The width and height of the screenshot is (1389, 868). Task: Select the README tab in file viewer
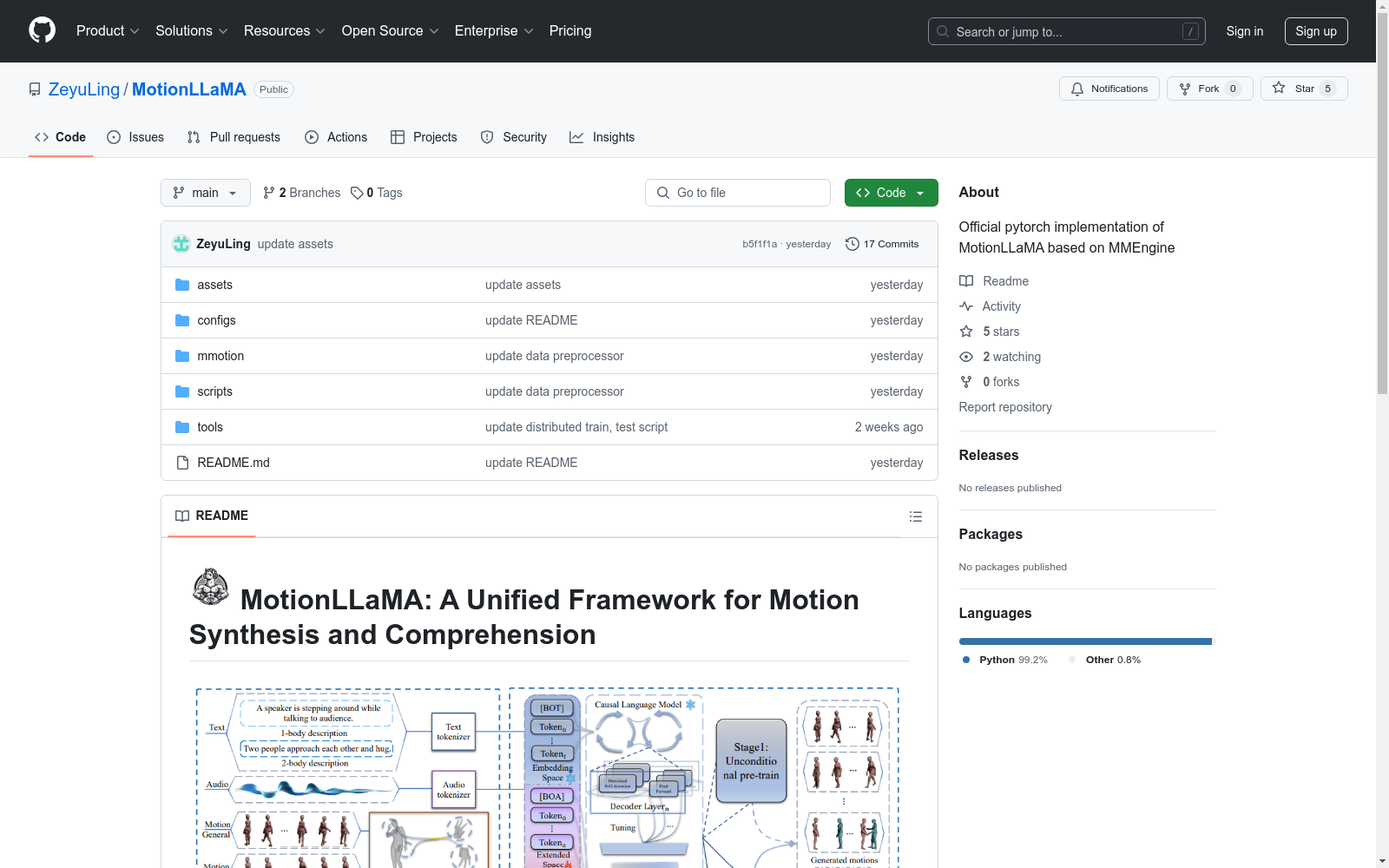tap(212, 516)
